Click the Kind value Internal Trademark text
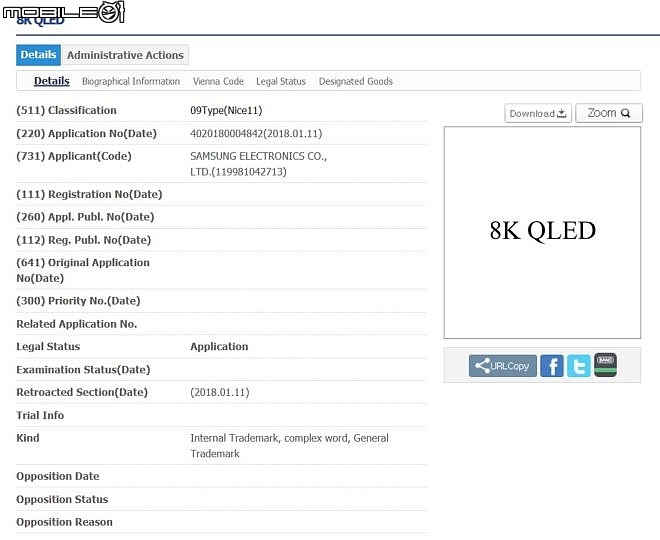 (289, 446)
